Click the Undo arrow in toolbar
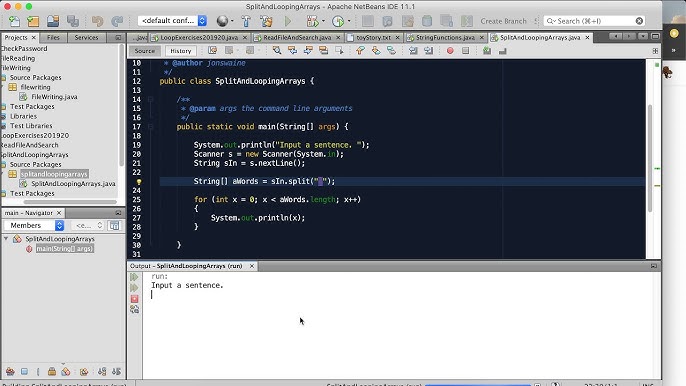686x386 pixels. pyautogui.click(x=97, y=21)
